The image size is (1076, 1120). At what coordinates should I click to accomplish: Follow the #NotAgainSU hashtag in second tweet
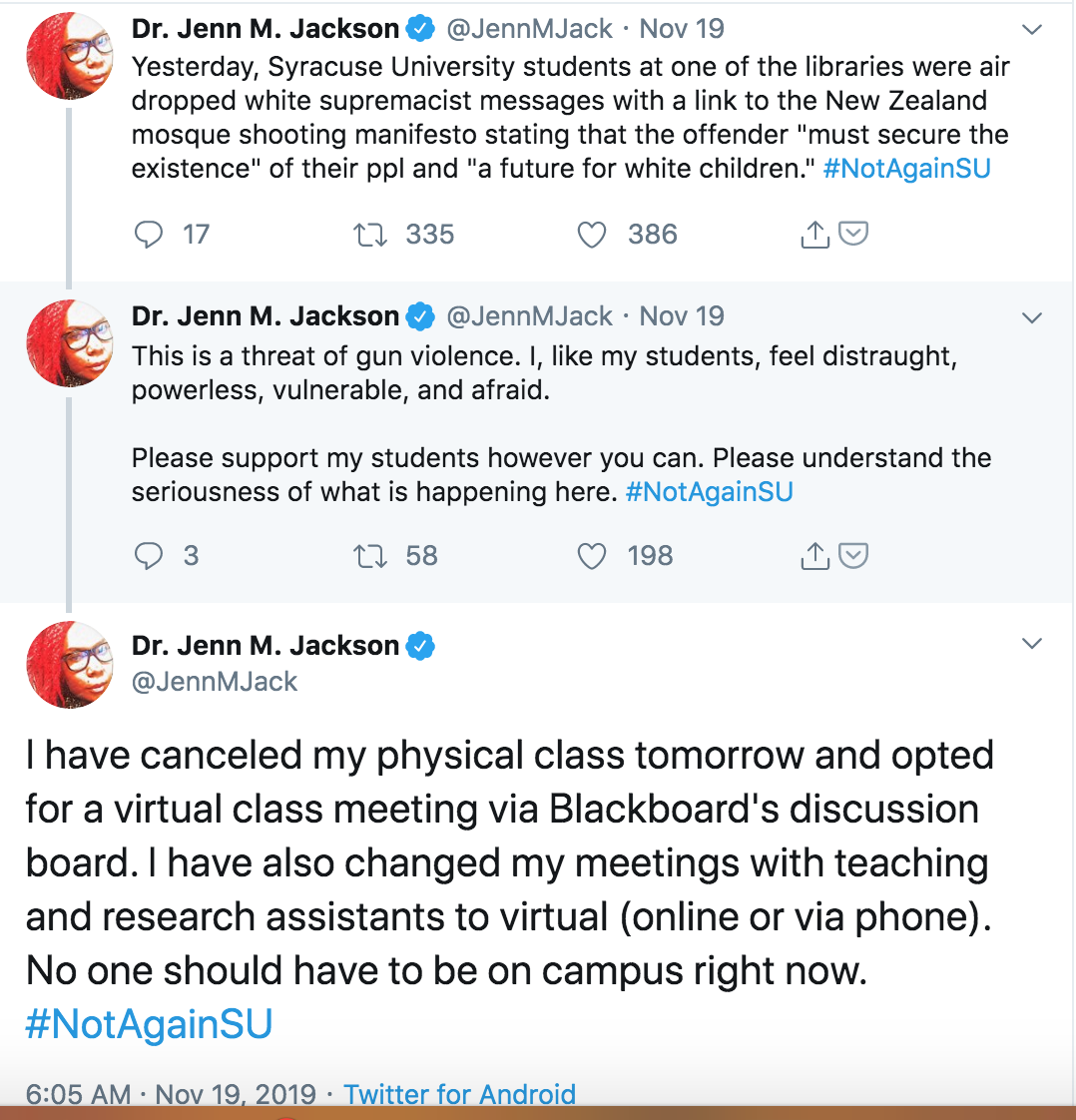tap(709, 492)
